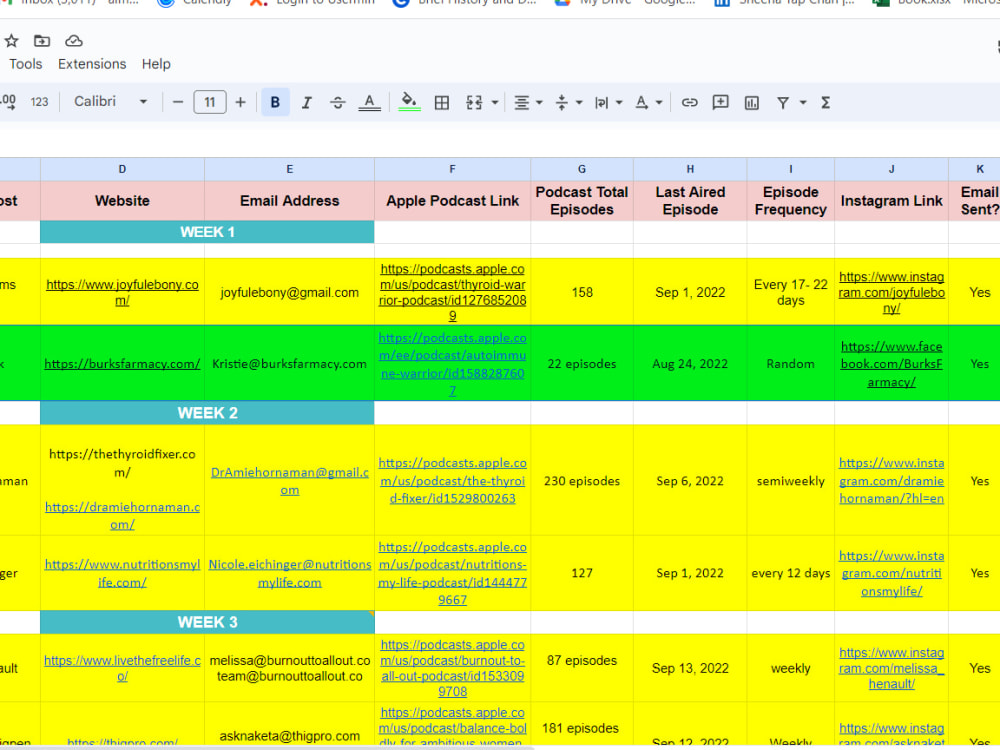
Task: Select column E header
Action: click(290, 169)
